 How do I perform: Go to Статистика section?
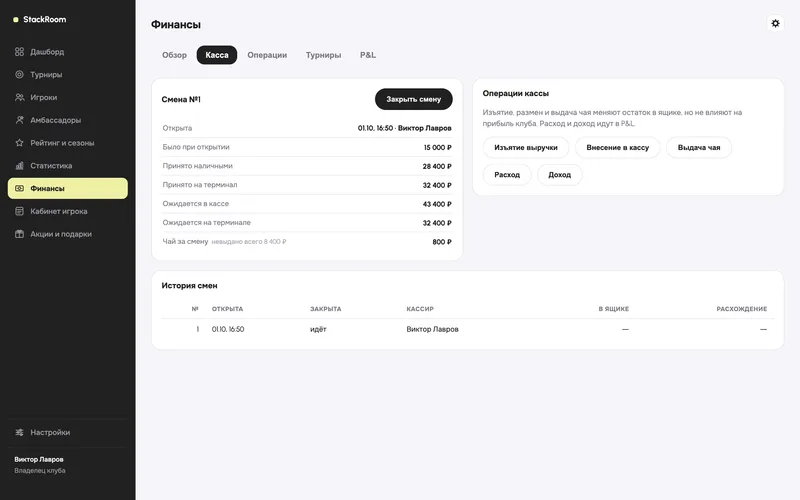click(68, 165)
